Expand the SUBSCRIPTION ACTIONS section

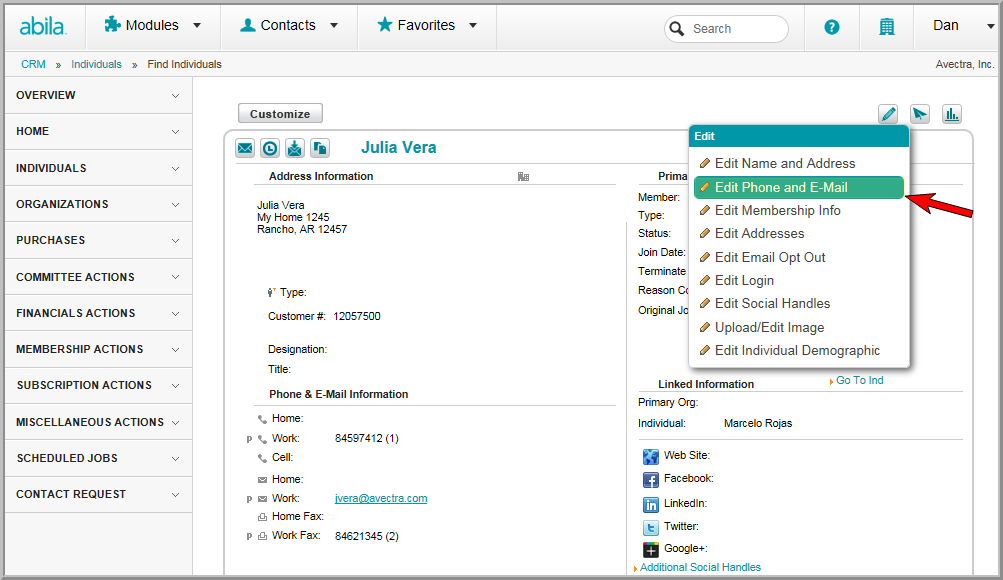pos(99,386)
